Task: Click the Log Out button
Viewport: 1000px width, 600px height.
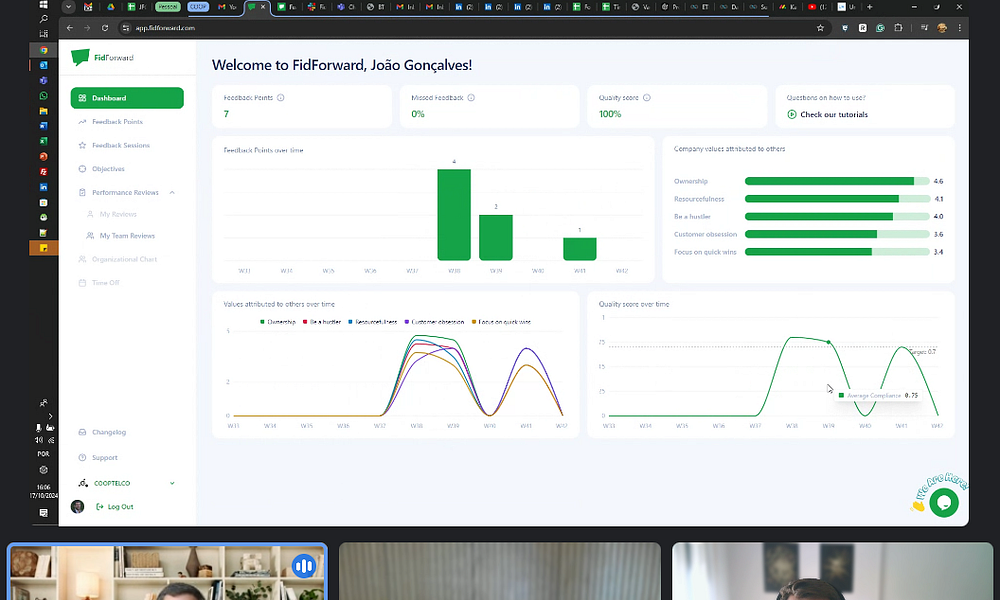Action: tap(119, 507)
